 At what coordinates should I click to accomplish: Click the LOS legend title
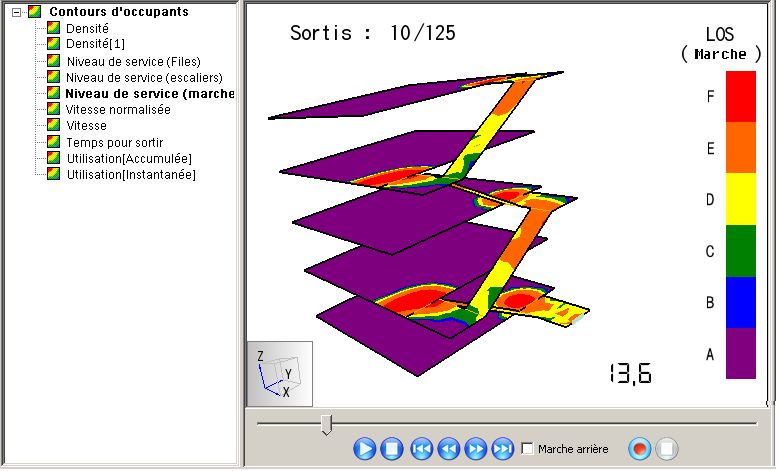point(719,34)
